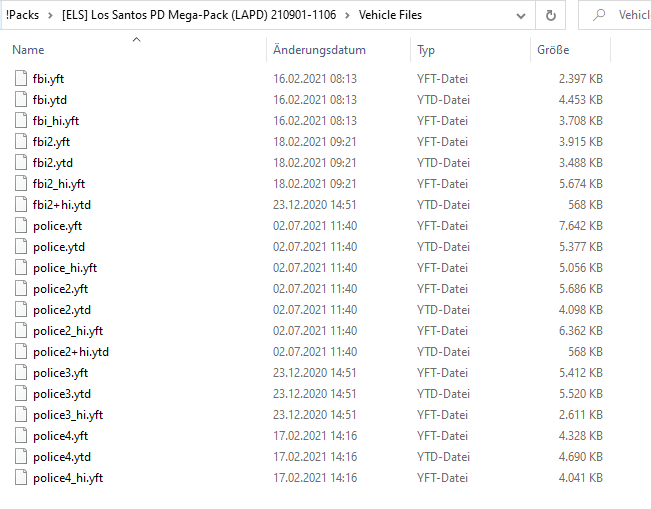This screenshot has height=509, width=651.
Task: Select the file icon of police.ytd
Action: click(x=21, y=246)
